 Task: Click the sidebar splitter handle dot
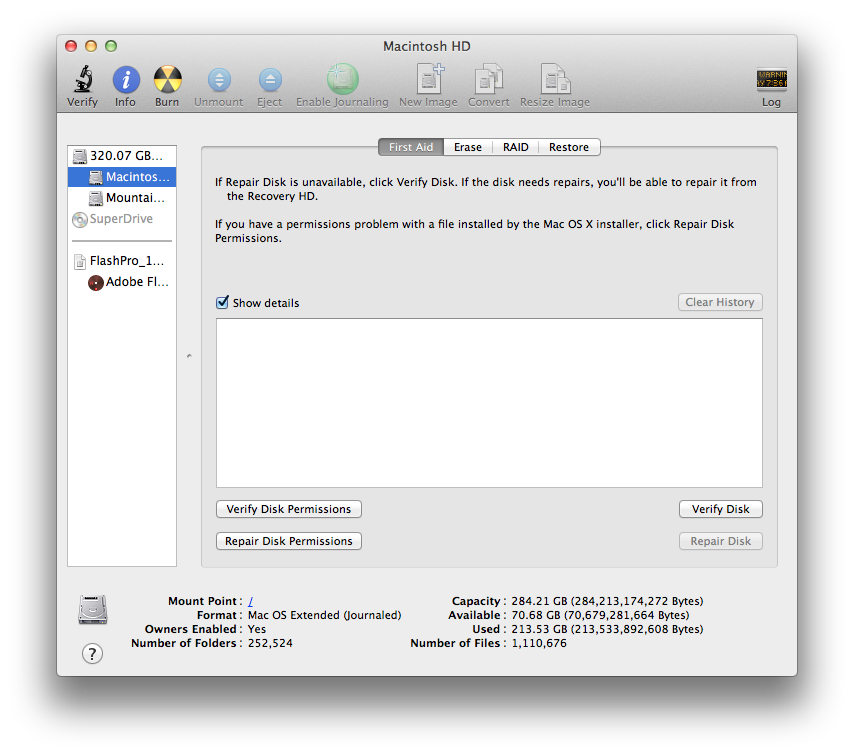(x=189, y=356)
